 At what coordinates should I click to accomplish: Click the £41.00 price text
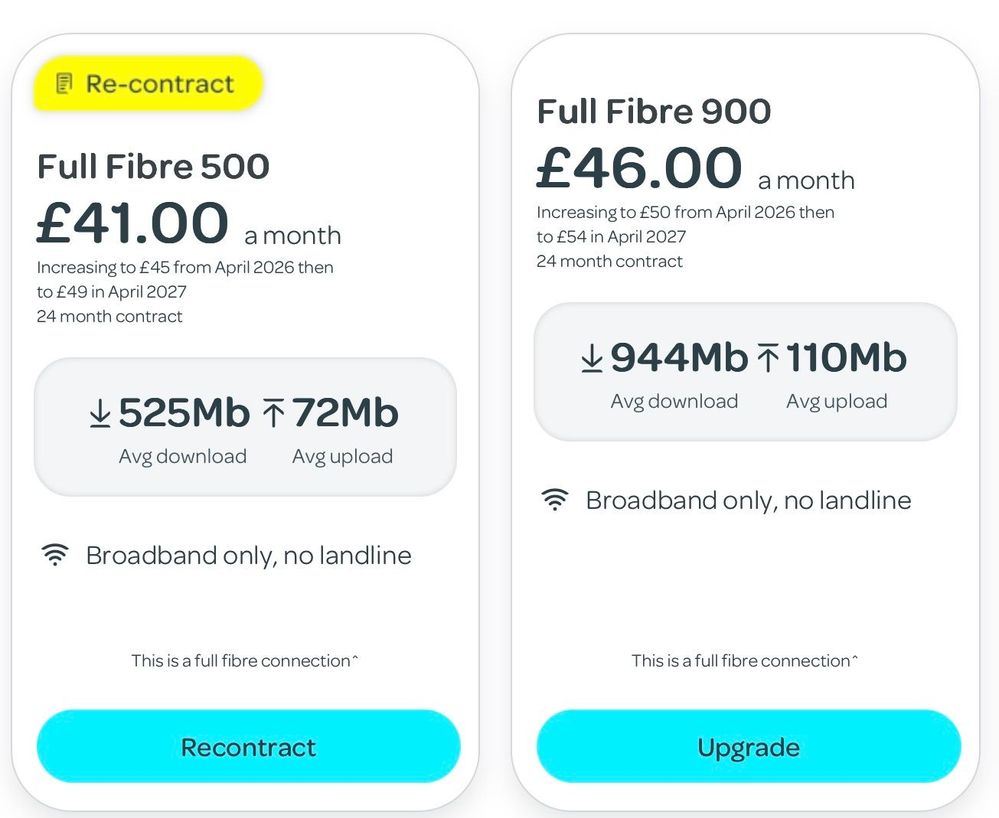pyautogui.click(x=132, y=223)
